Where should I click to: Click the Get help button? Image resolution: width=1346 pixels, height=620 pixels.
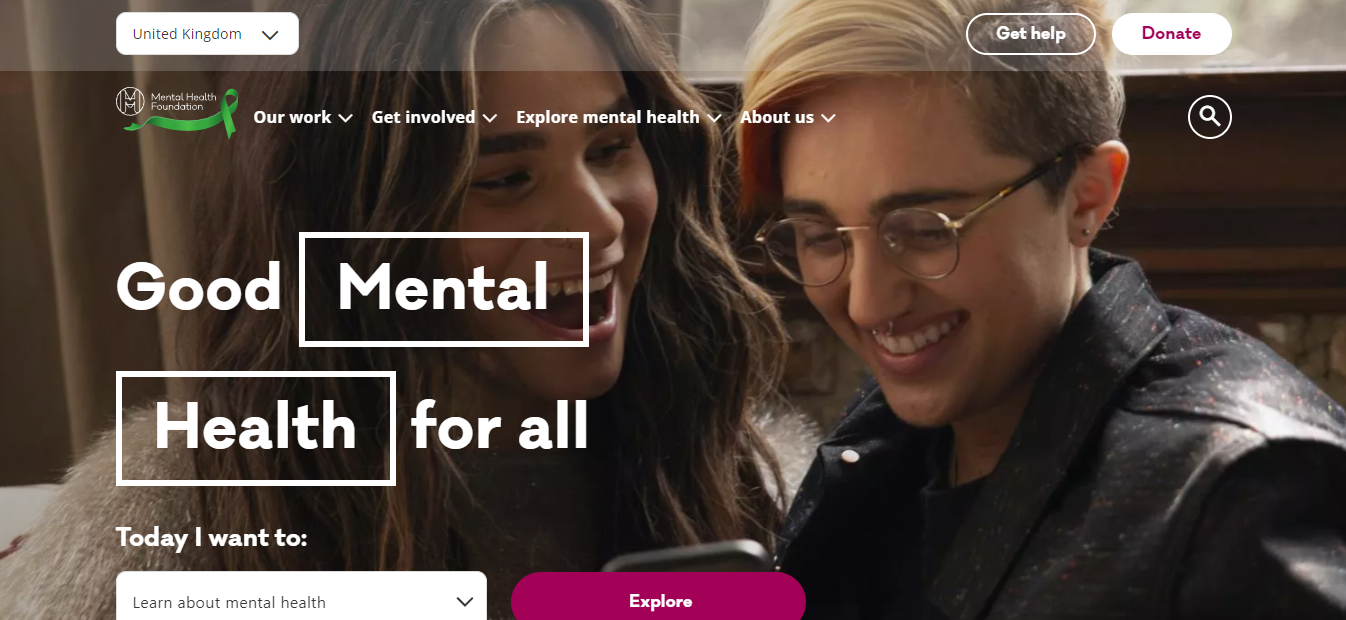(x=1030, y=33)
